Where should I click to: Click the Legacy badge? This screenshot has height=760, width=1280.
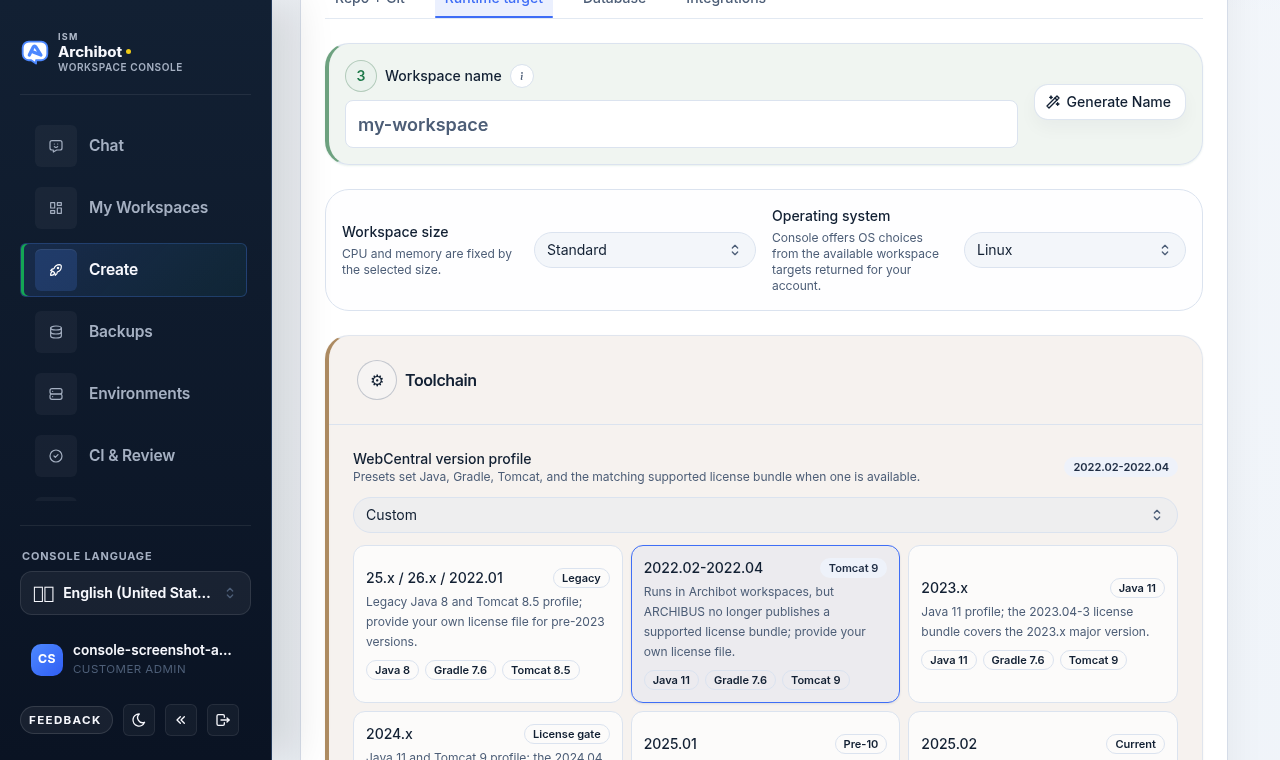581,578
